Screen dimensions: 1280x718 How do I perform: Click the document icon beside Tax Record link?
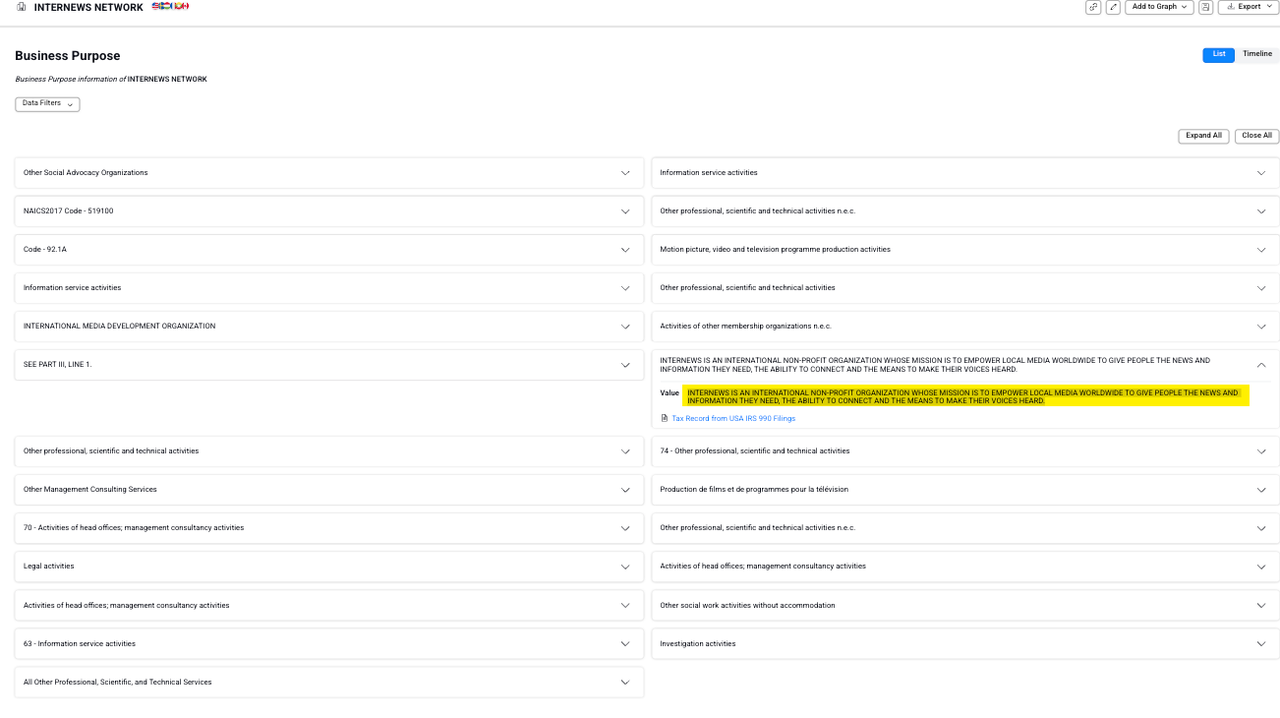(x=664, y=419)
